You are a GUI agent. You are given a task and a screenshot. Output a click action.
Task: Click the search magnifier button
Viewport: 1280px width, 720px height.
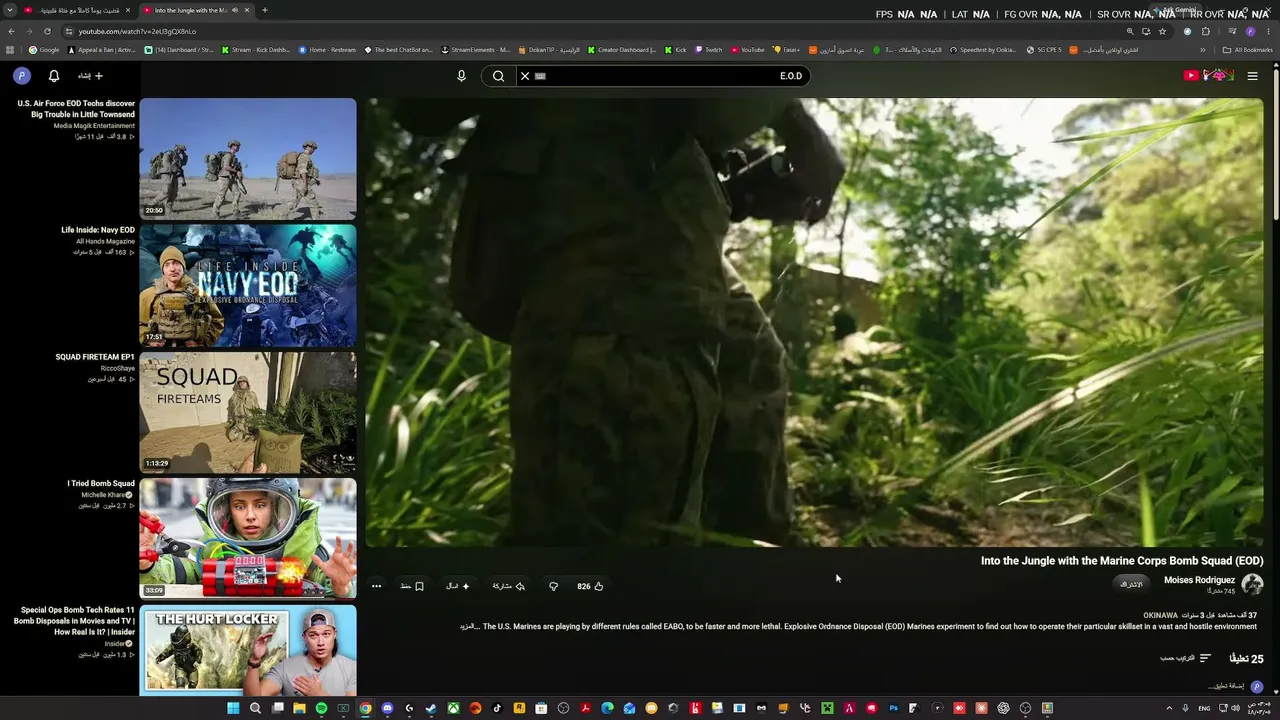pos(498,76)
